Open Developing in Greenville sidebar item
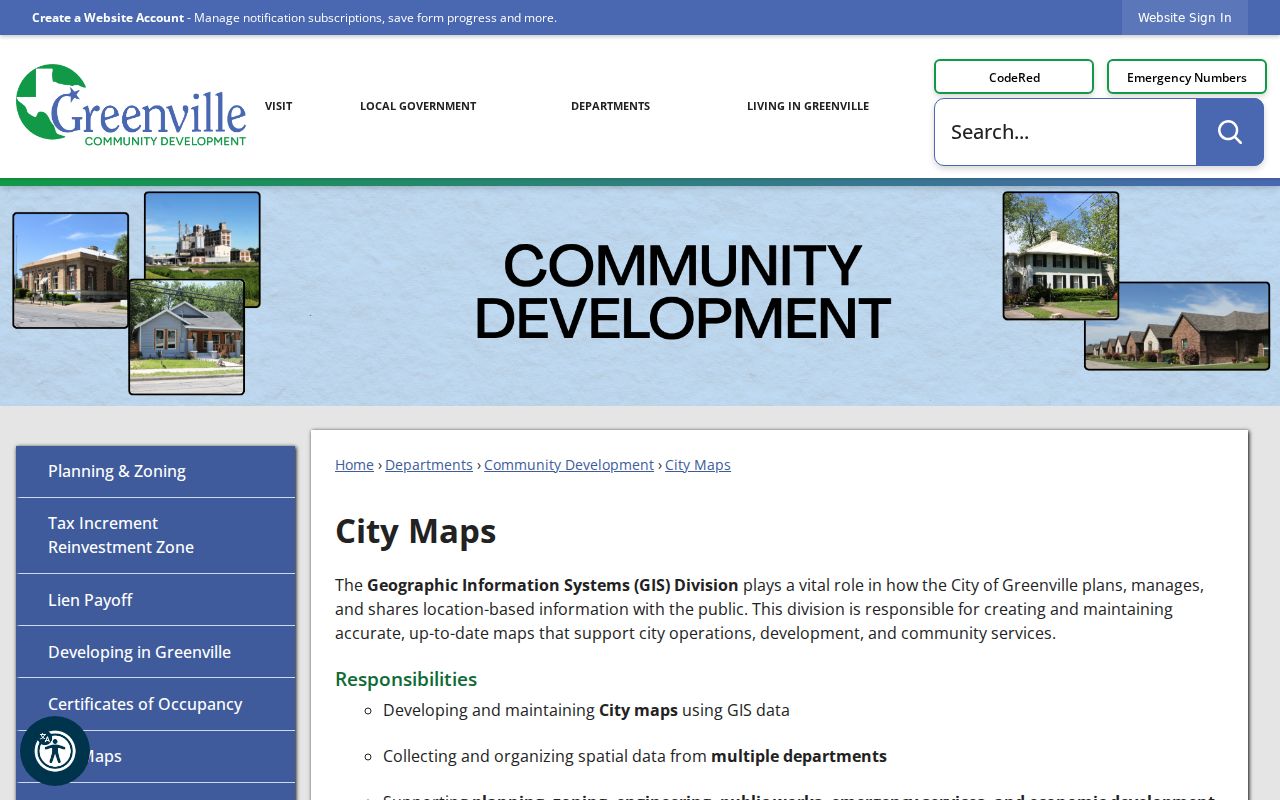1280x800 pixels. [x=156, y=652]
